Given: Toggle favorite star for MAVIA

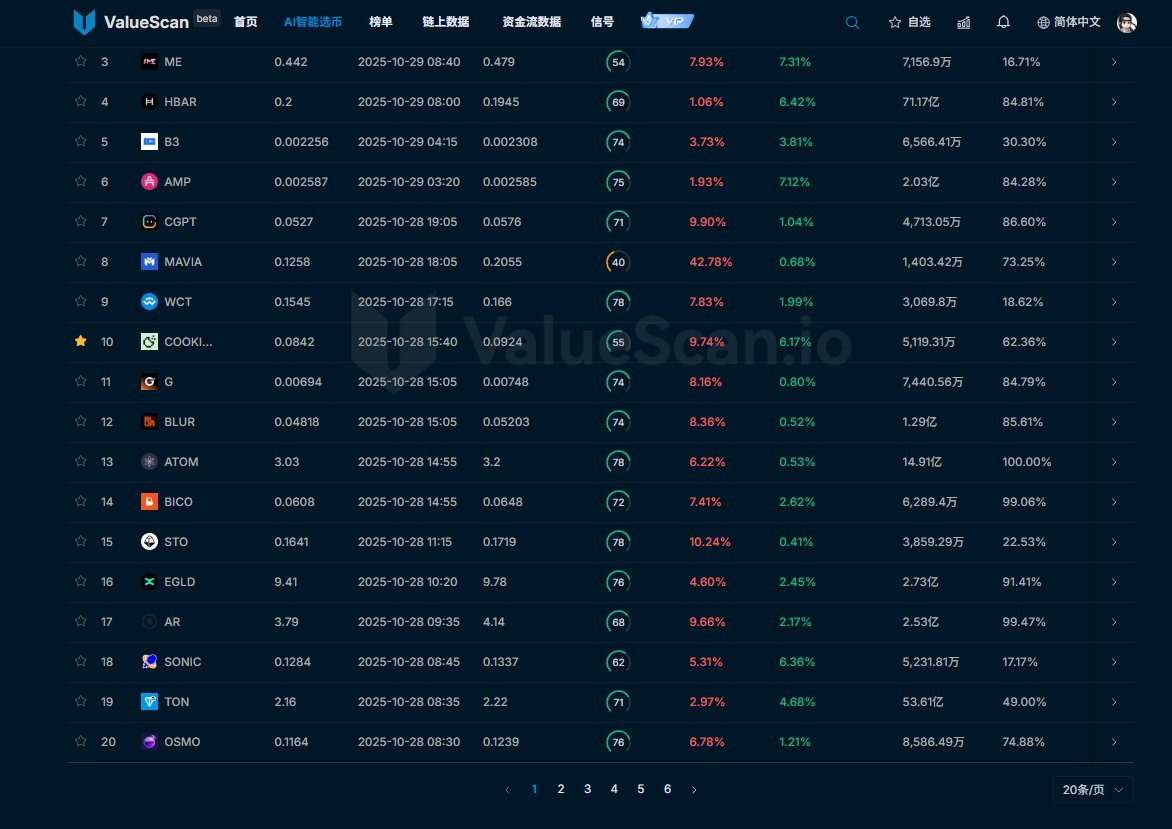Looking at the screenshot, I should 81,261.
